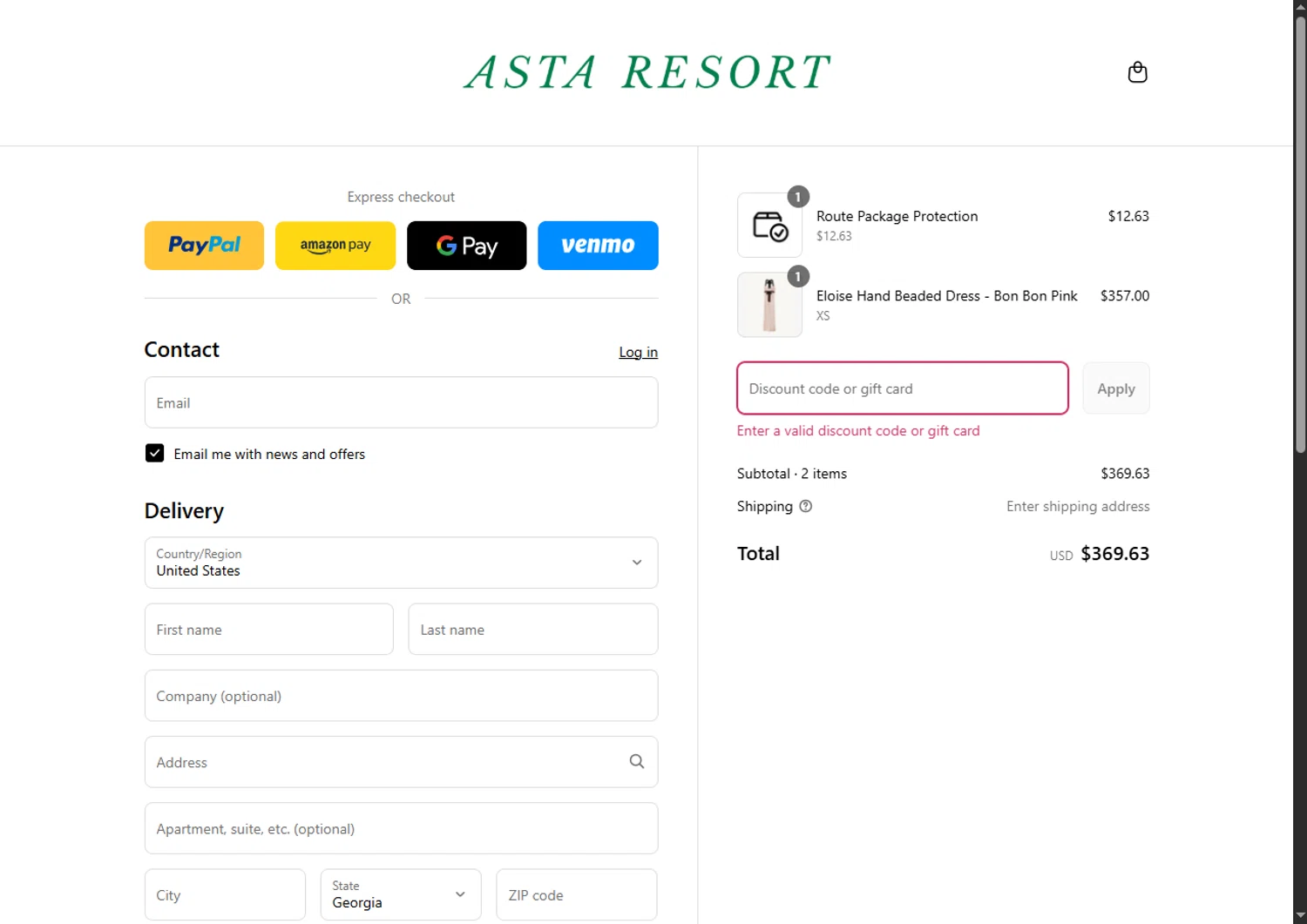The height and width of the screenshot is (924, 1307).
Task: Choose Amazon Pay express checkout
Action: pos(335,246)
